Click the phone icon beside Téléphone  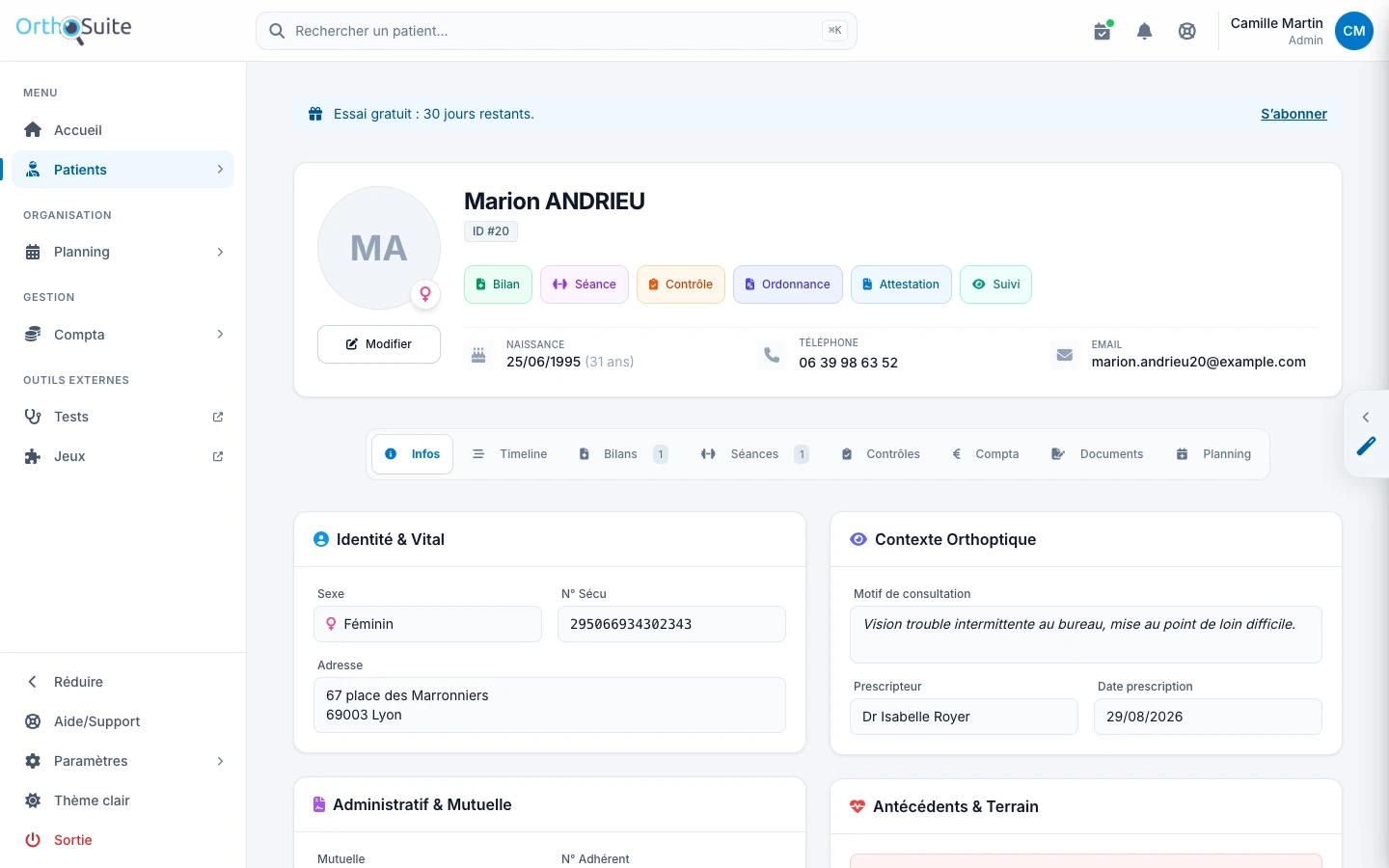pos(772,354)
